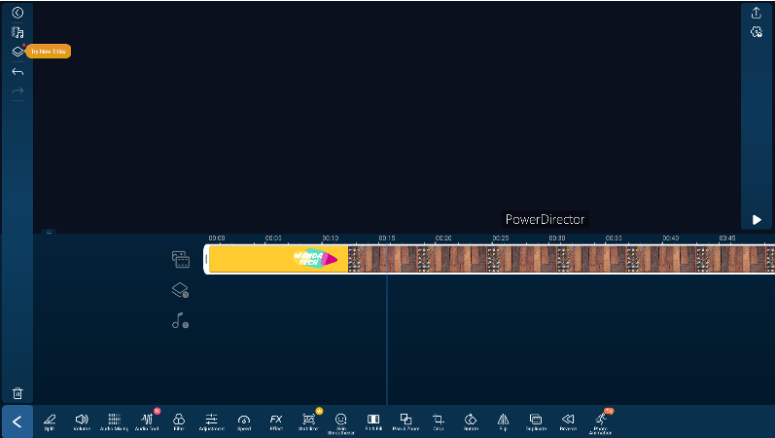The height and width of the screenshot is (438, 775).
Task: Select the Split tool
Action: coord(49,422)
